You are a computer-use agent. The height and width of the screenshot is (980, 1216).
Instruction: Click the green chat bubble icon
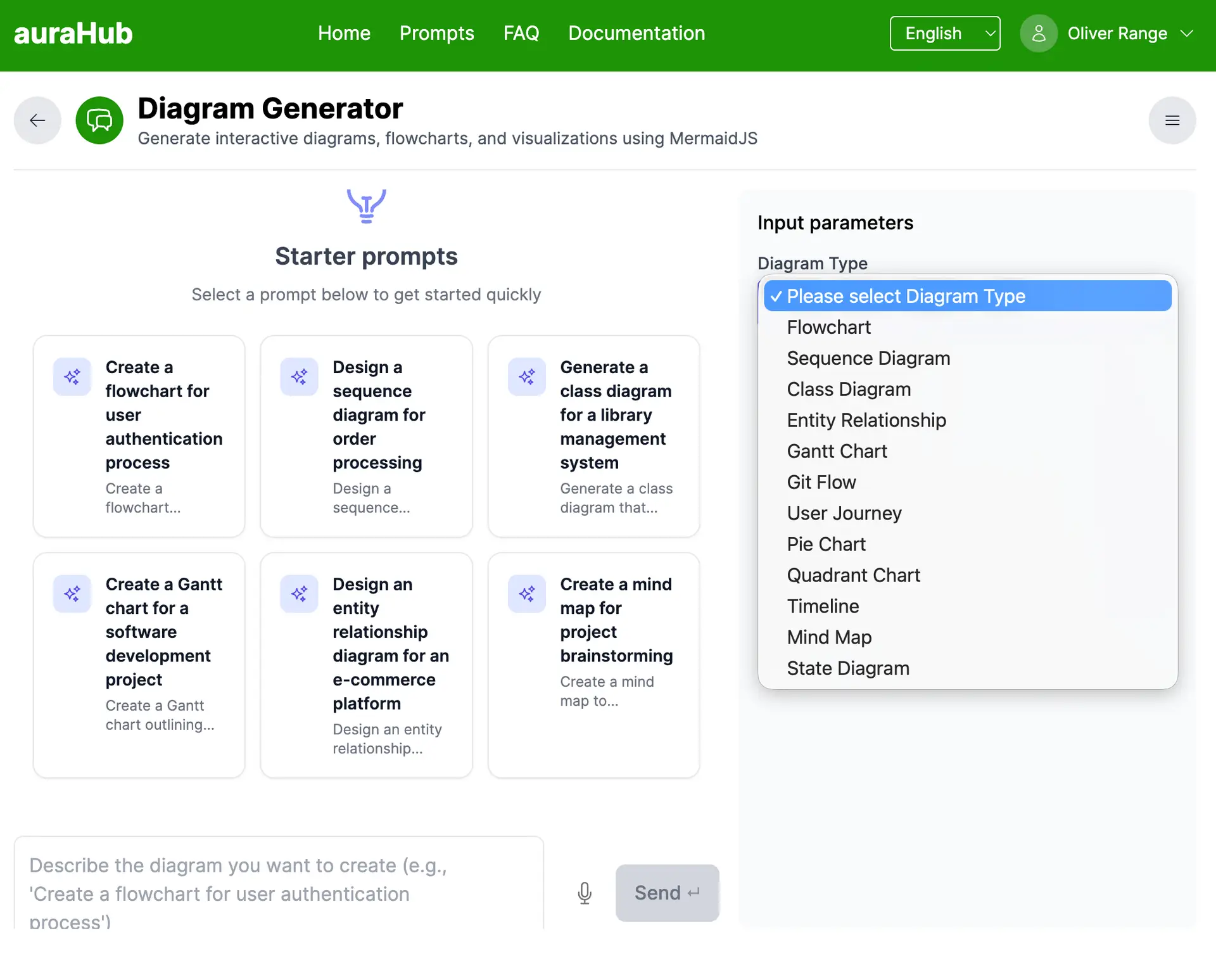(99, 120)
